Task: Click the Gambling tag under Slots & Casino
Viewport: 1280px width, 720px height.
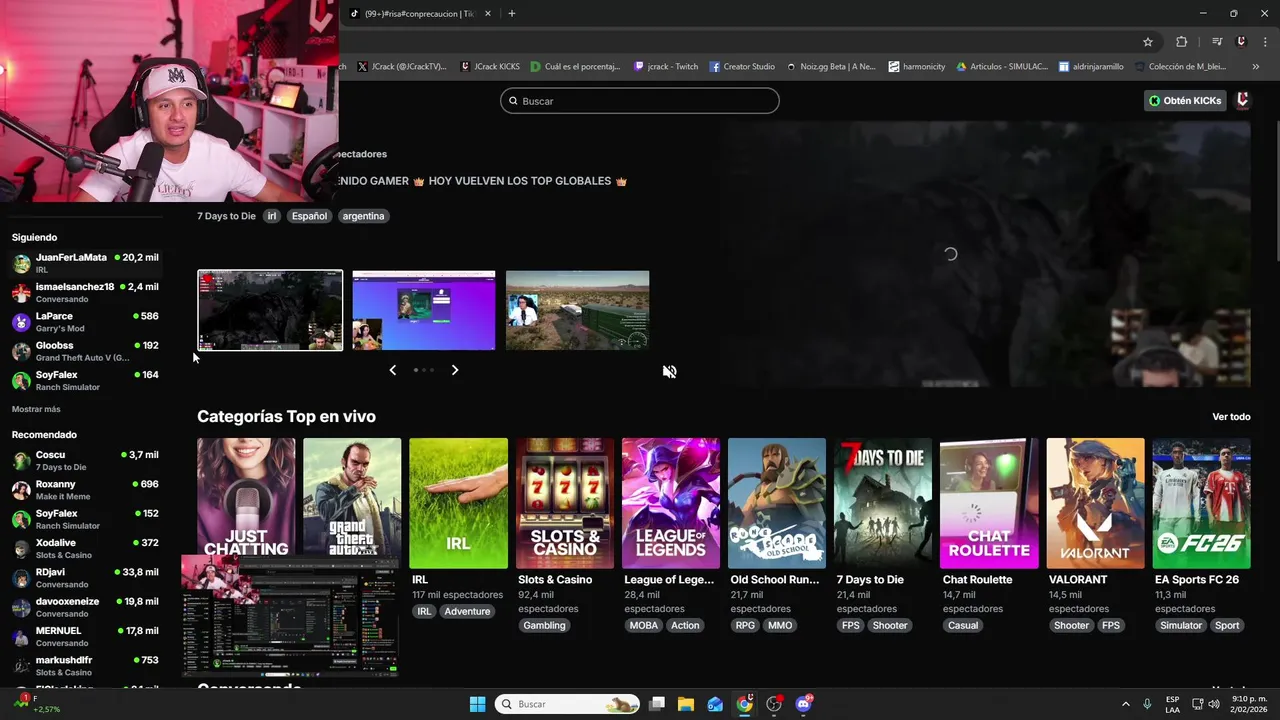Action: click(545, 626)
